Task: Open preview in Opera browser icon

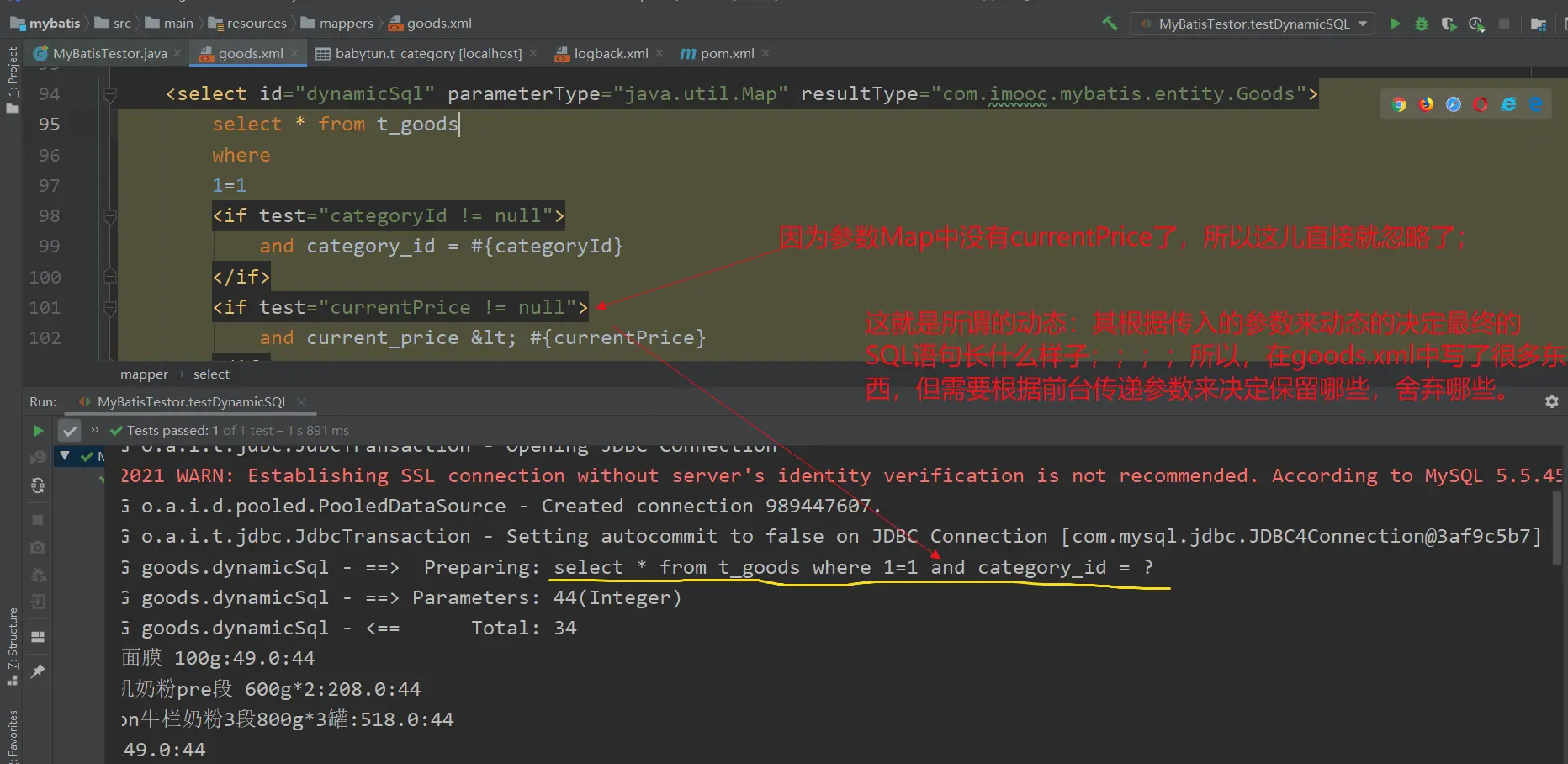Action: coord(1481,104)
